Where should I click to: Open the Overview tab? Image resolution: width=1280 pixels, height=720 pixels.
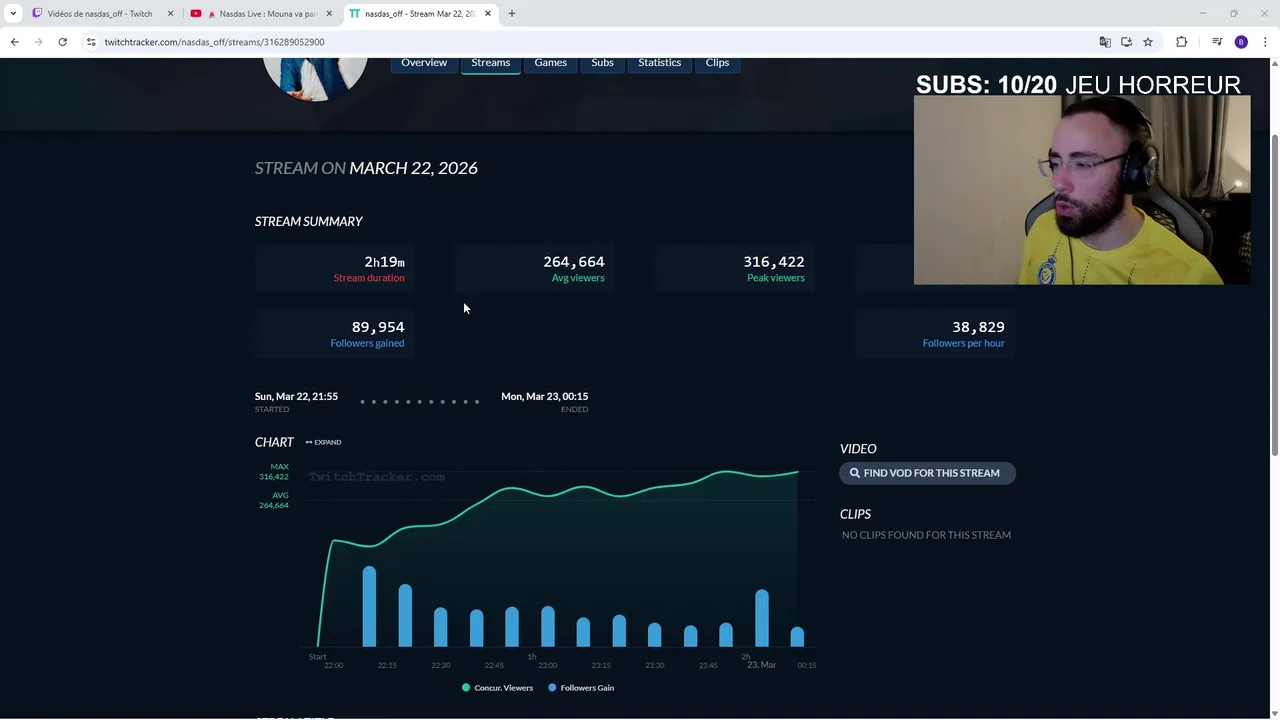click(424, 63)
